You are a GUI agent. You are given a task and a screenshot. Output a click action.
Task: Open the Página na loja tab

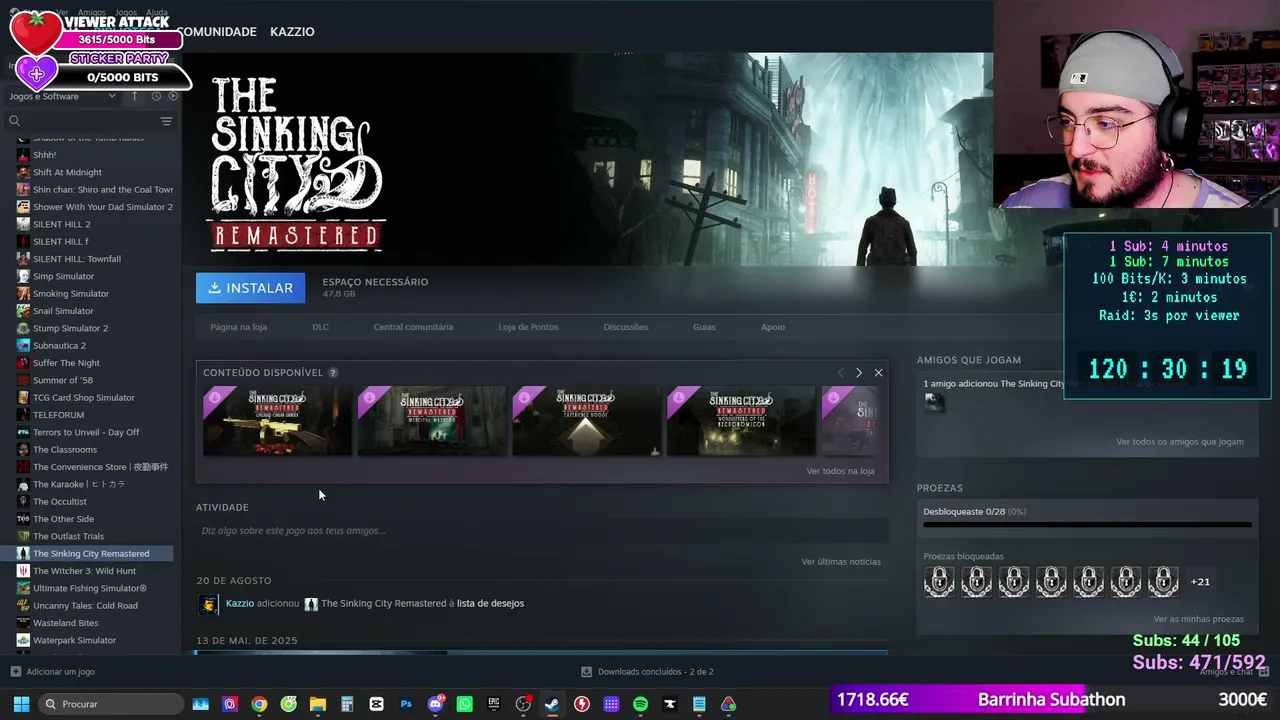(x=238, y=327)
